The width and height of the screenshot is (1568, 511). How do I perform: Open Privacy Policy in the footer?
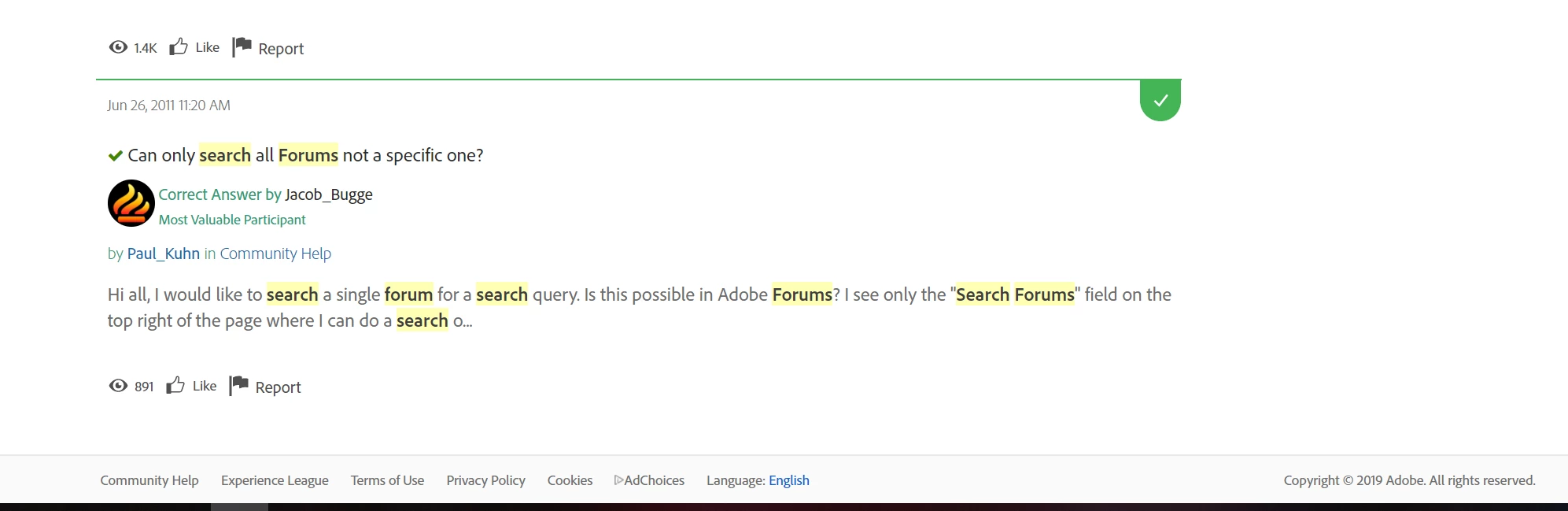click(x=485, y=480)
